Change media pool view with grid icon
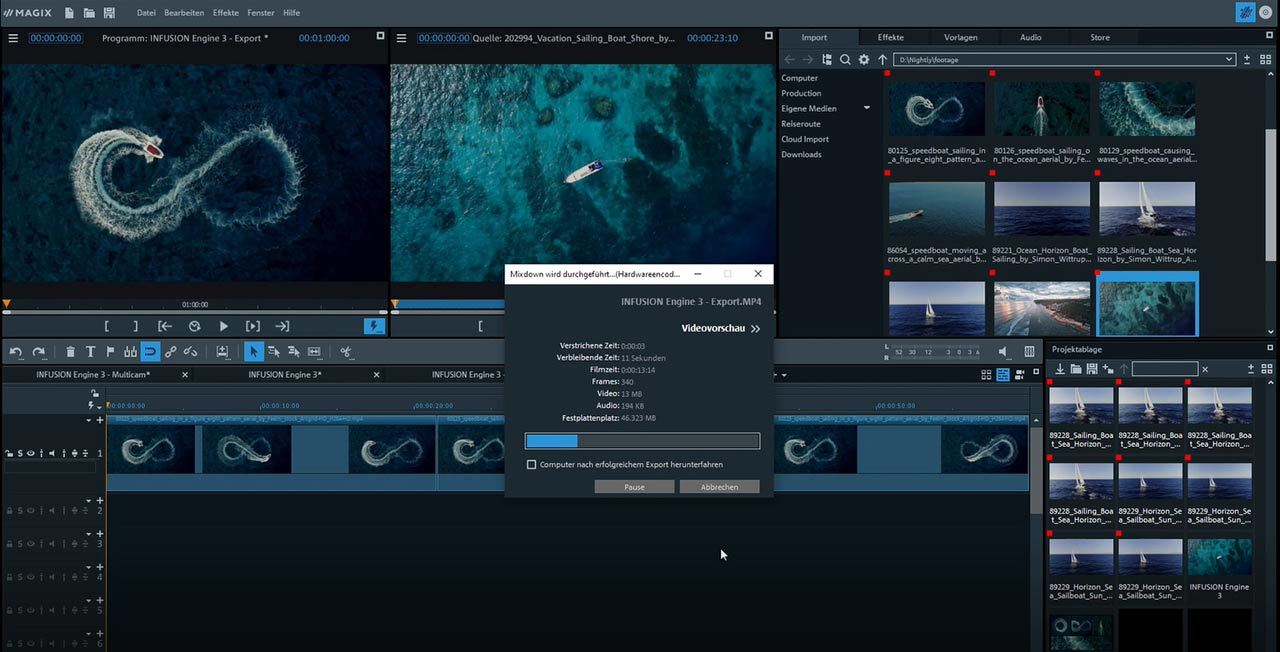The height and width of the screenshot is (652, 1280). tap(1264, 60)
